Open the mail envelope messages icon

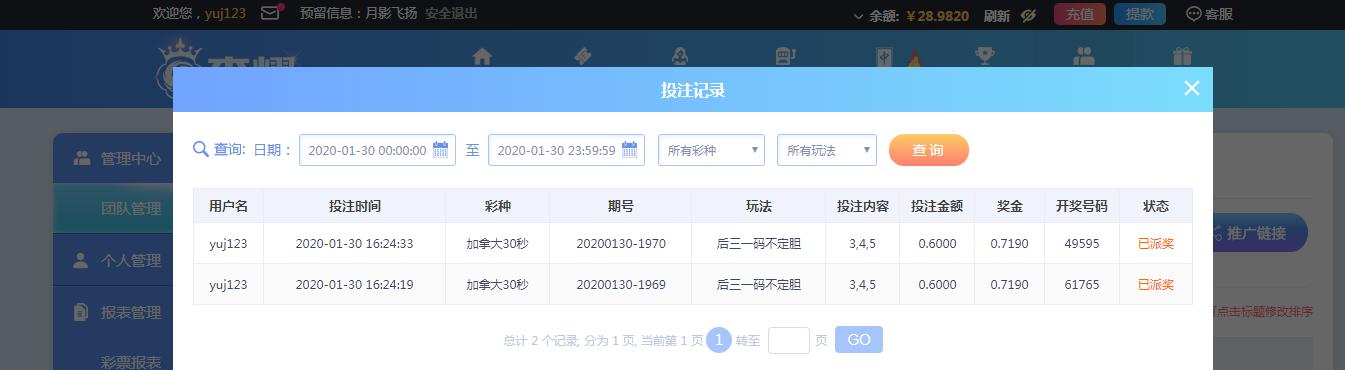coord(270,13)
